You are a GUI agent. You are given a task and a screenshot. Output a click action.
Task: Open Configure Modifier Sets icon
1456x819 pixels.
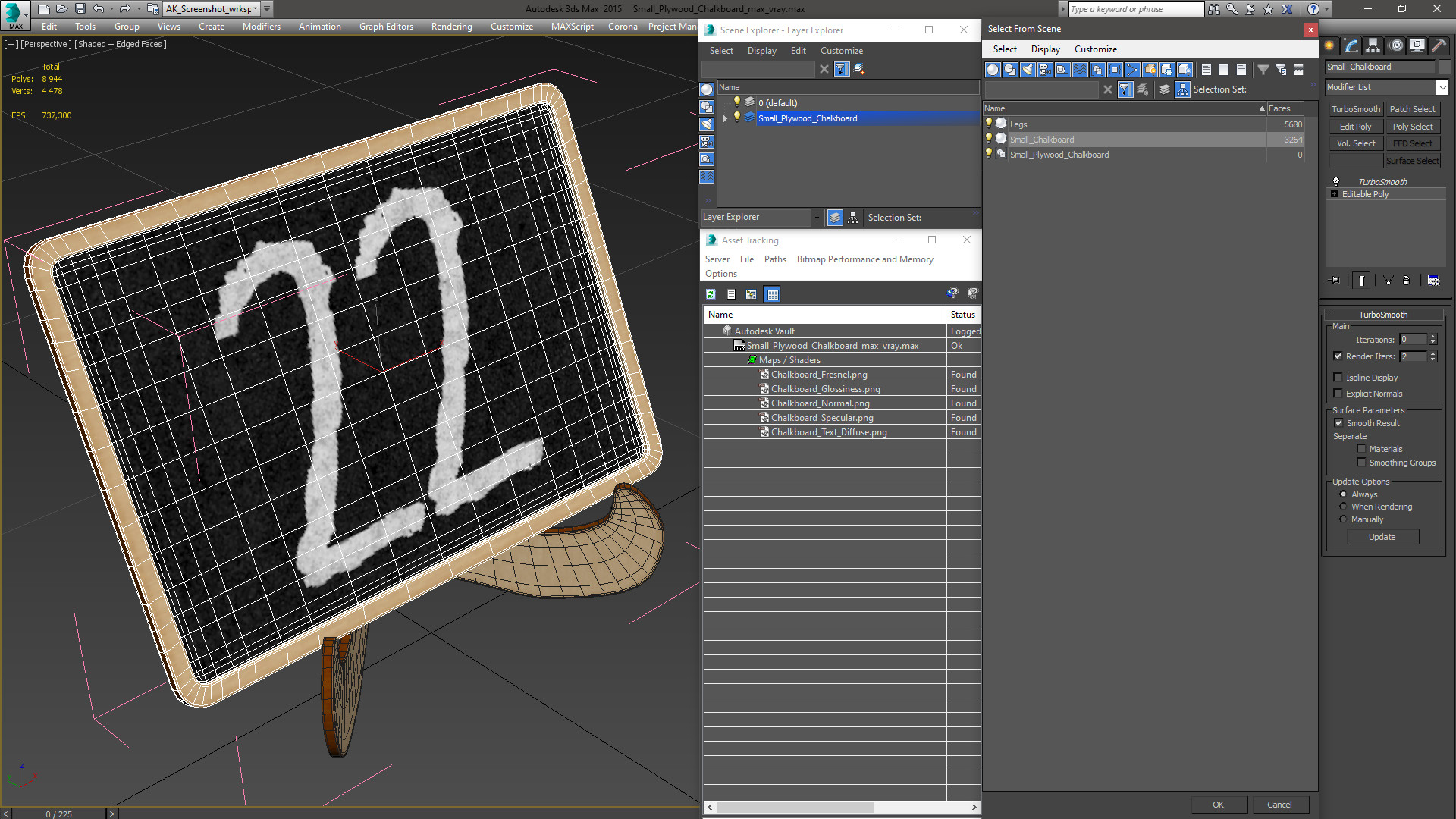1433,281
